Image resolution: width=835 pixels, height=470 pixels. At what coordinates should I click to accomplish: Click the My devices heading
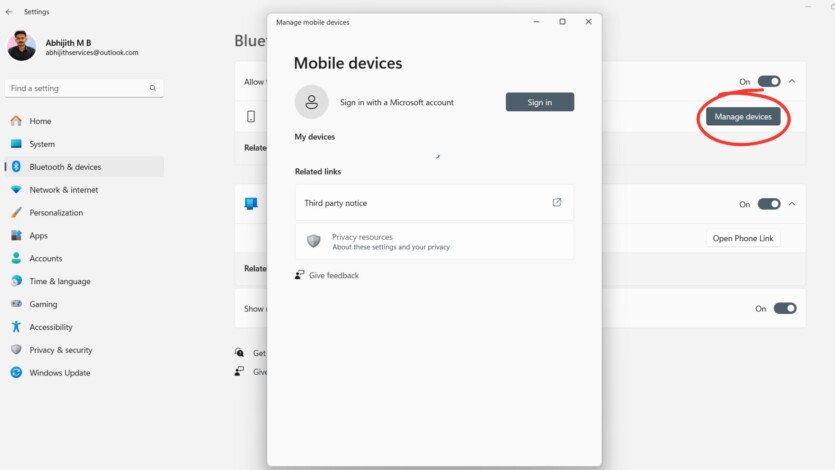pyautogui.click(x=315, y=137)
